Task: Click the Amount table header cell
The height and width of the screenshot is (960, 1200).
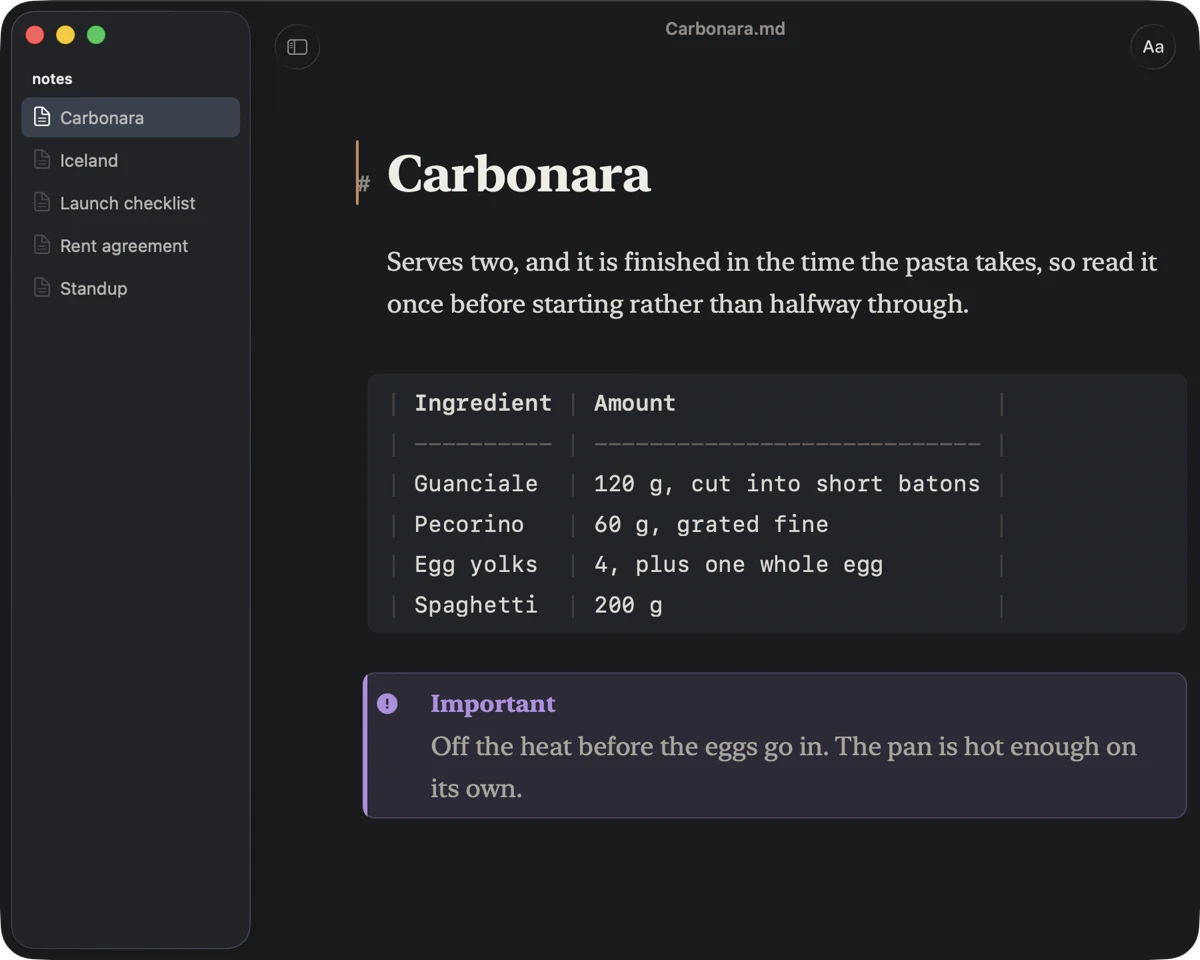Action: coord(635,403)
